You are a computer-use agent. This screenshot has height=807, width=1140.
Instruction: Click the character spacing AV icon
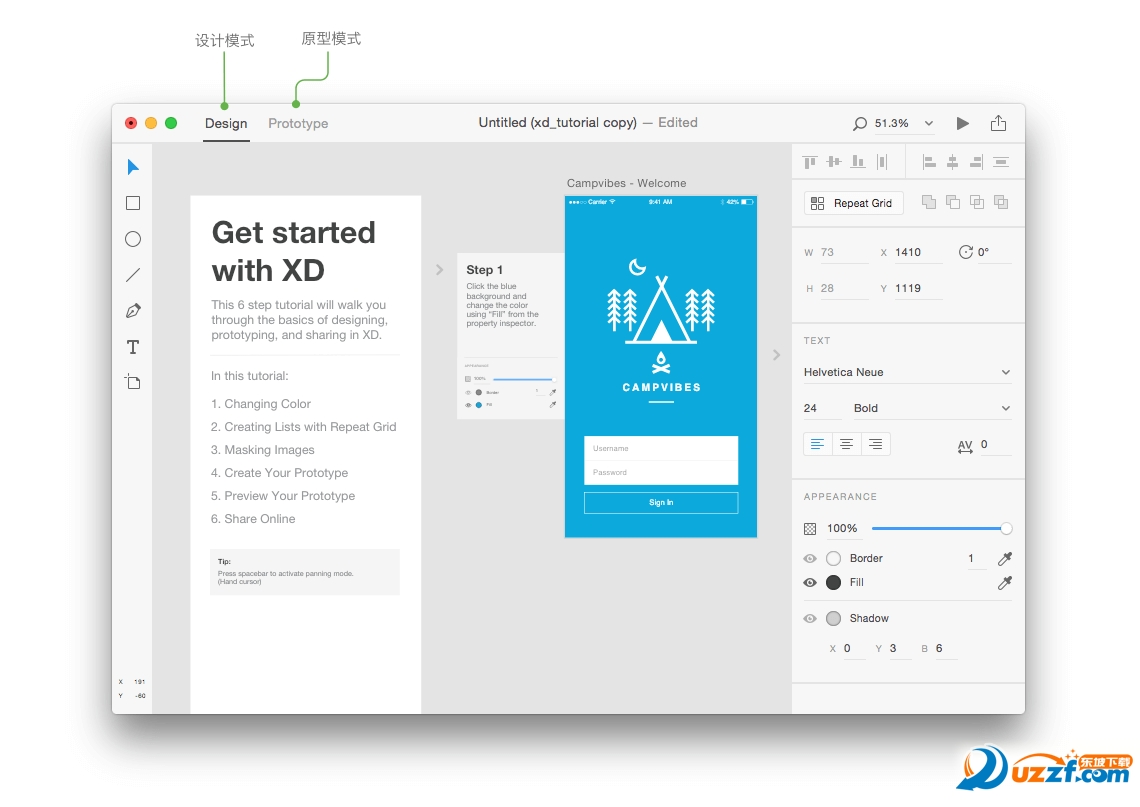(965, 446)
